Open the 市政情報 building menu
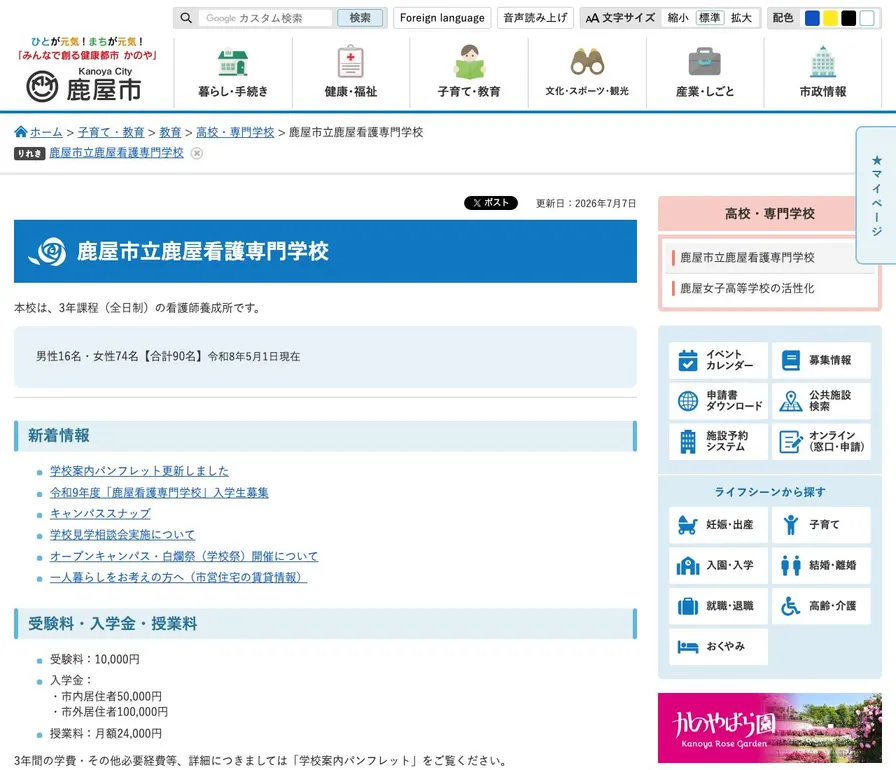The image size is (896, 770). tap(823, 73)
